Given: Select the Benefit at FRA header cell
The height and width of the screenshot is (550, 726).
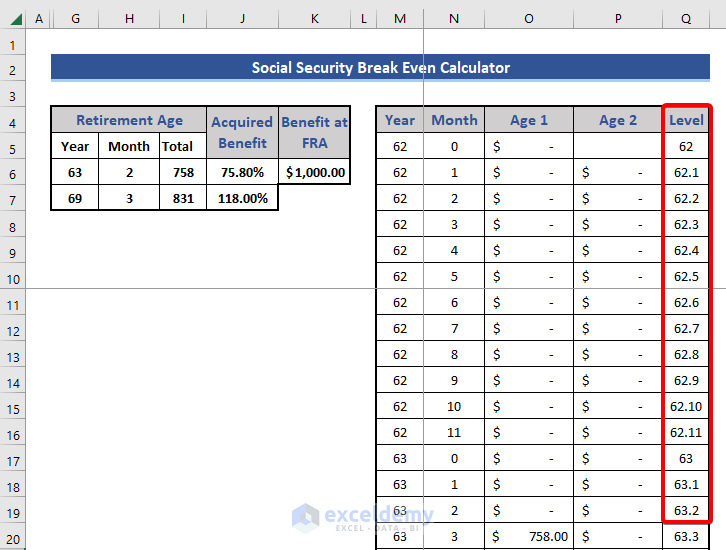Looking at the screenshot, I should 314,132.
